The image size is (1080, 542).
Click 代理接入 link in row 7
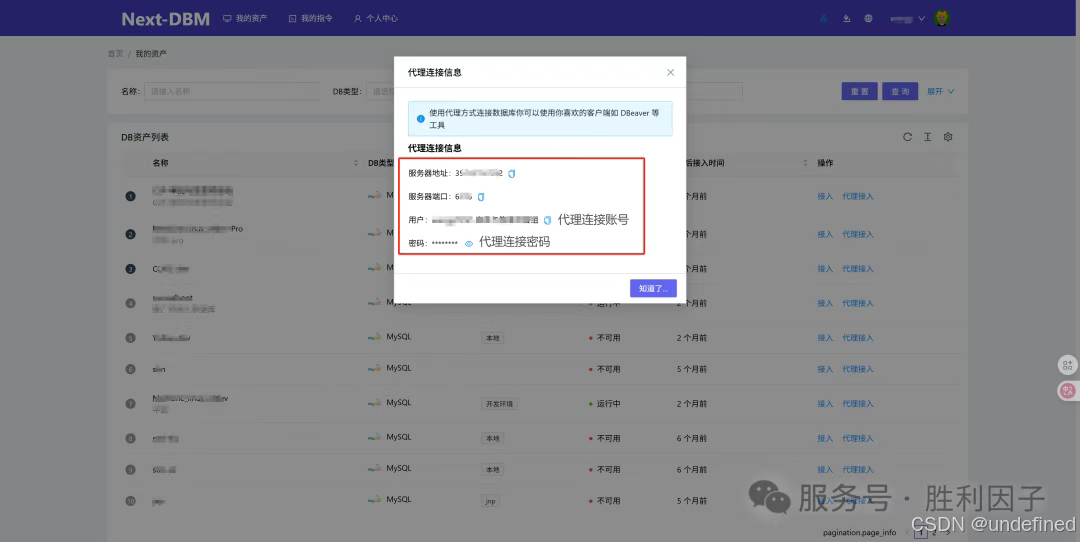tap(858, 404)
